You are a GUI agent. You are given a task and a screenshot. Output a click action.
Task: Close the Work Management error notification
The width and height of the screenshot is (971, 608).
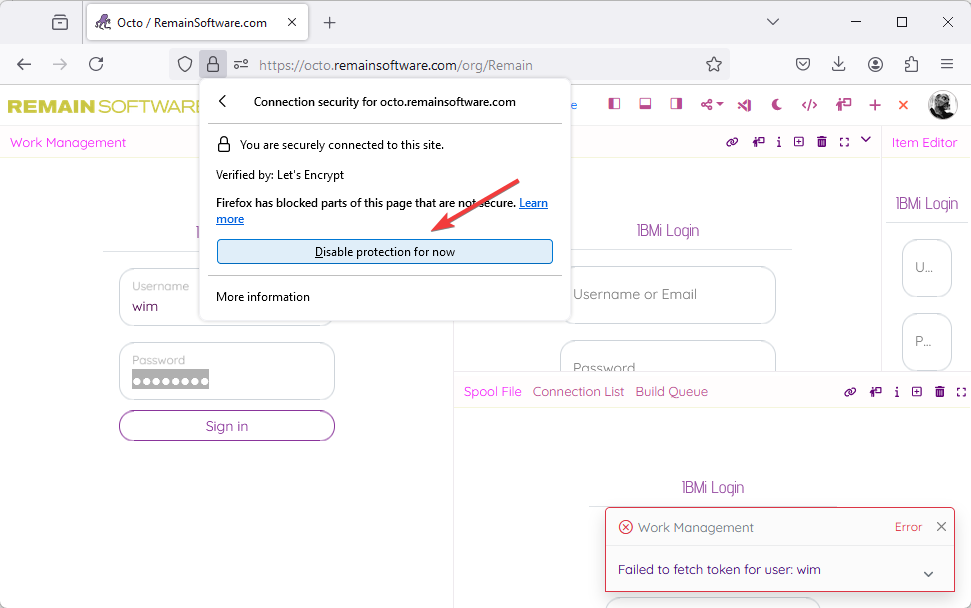tap(941, 526)
